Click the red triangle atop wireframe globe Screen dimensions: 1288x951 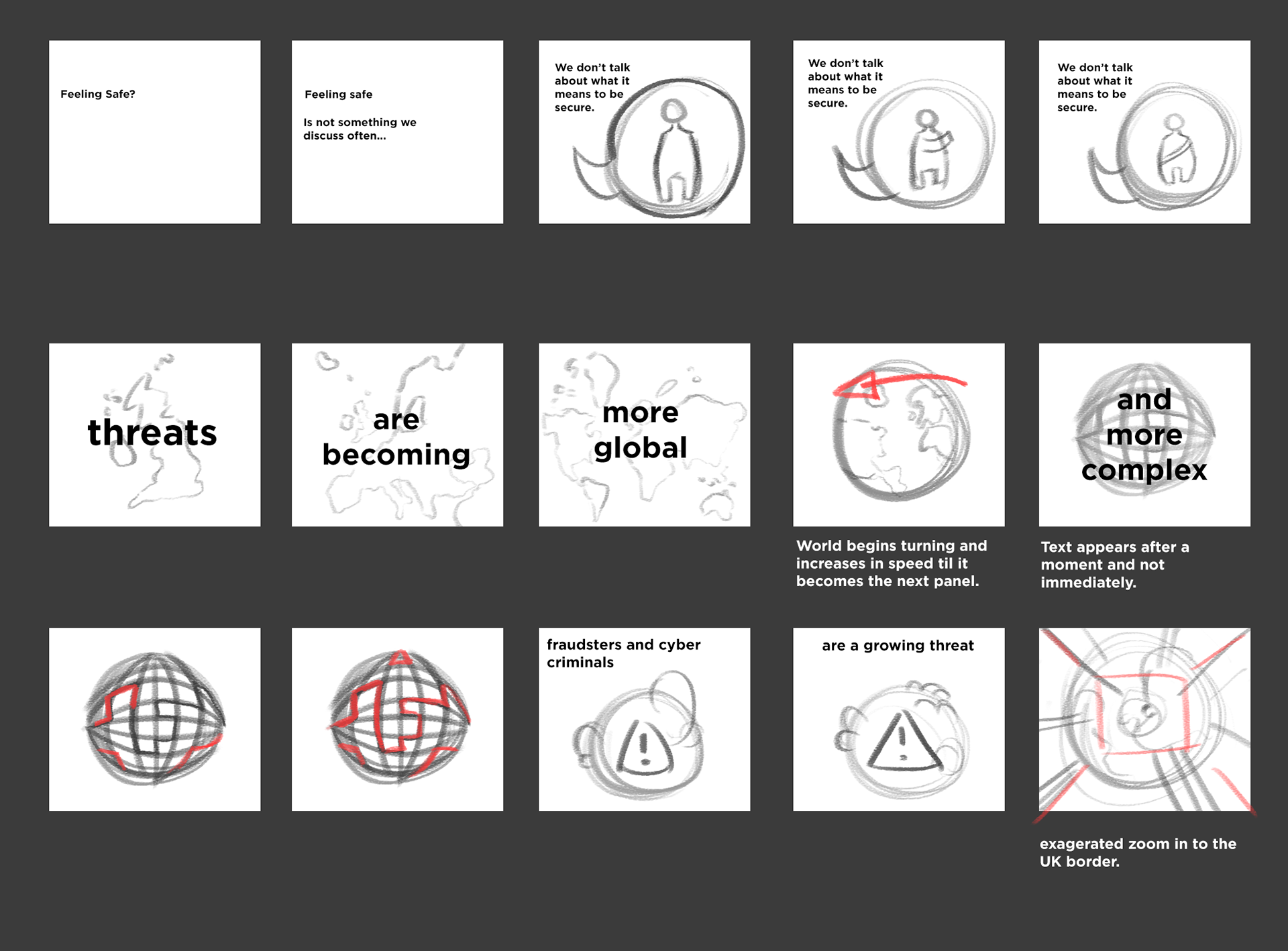click(x=400, y=657)
